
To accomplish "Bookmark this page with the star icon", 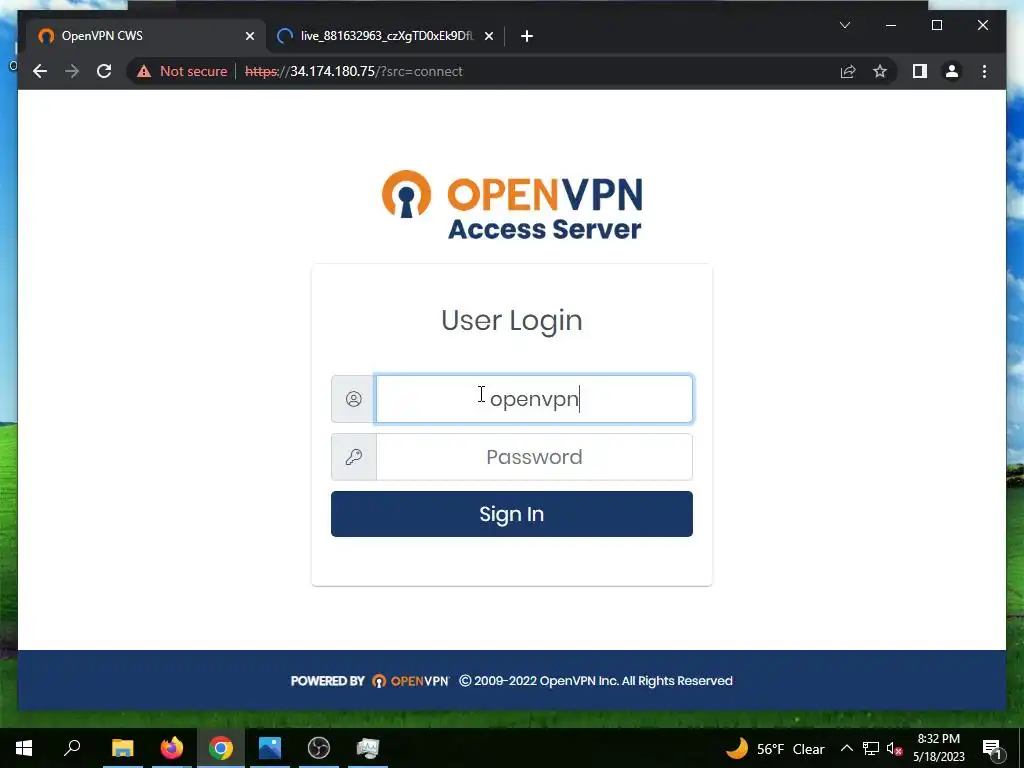I will (x=880, y=71).
